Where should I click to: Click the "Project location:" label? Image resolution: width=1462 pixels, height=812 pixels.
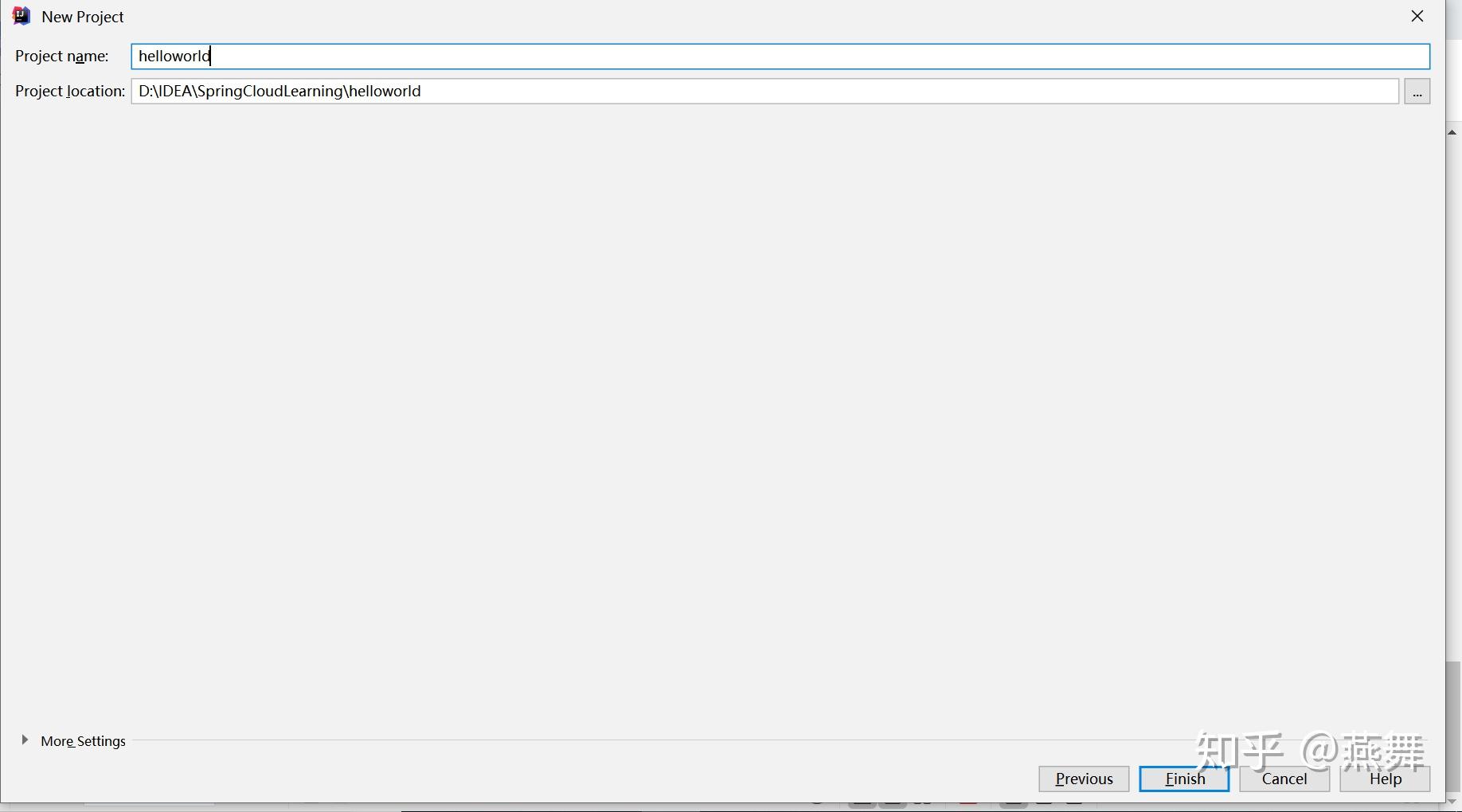70,92
